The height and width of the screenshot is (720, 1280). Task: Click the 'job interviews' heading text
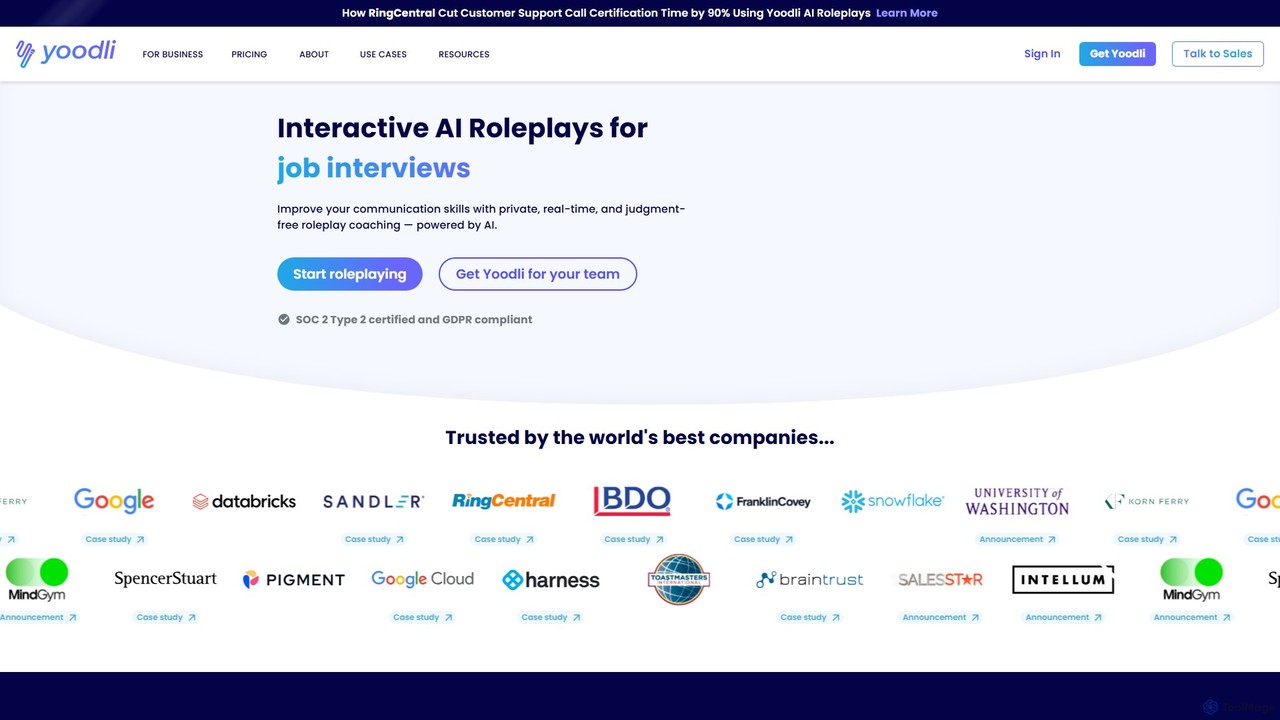[x=374, y=168]
